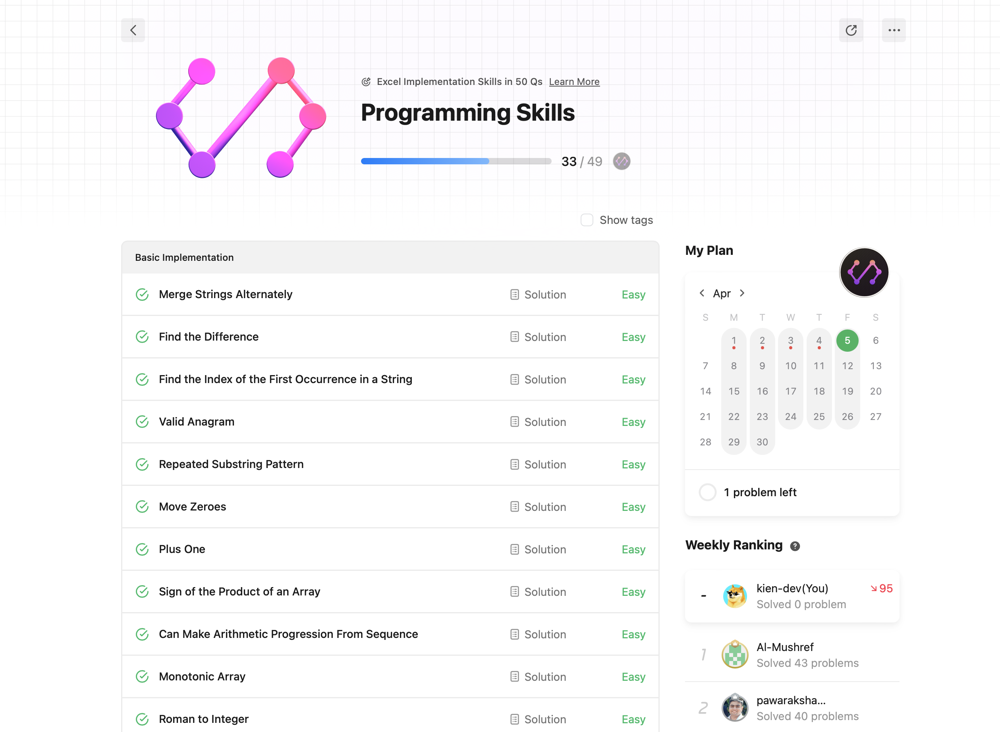Viewport: 1000px width, 732px height.
Task: Click the 33/49 progress bar
Action: (x=456, y=161)
